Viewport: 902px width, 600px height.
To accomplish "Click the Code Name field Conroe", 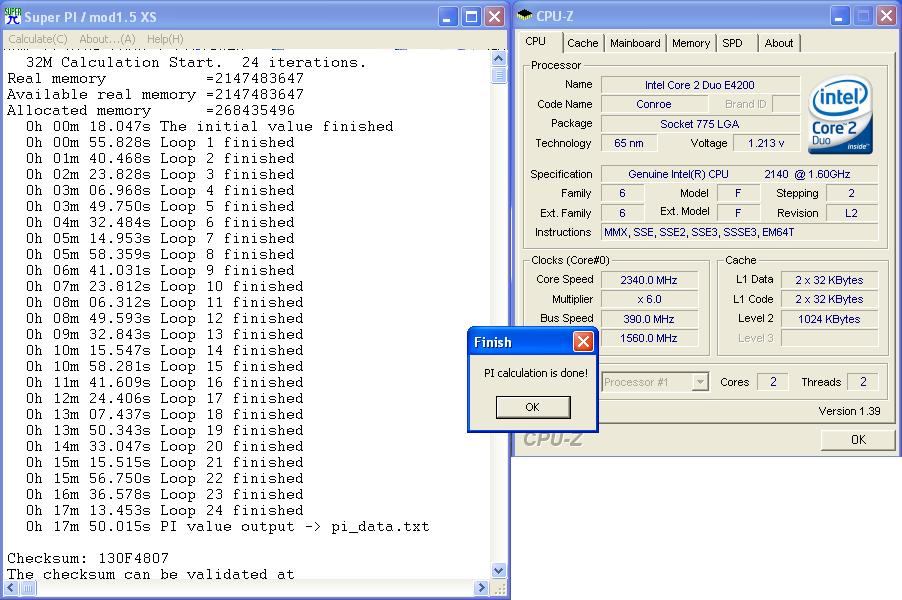I will (654, 104).
